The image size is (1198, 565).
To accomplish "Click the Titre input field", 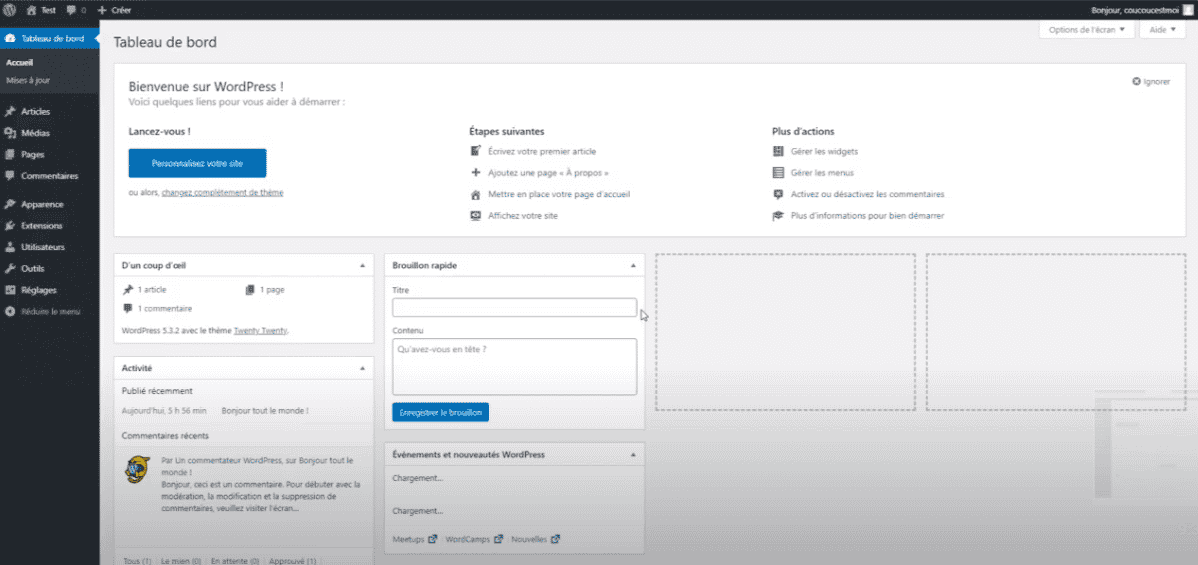I will point(514,307).
